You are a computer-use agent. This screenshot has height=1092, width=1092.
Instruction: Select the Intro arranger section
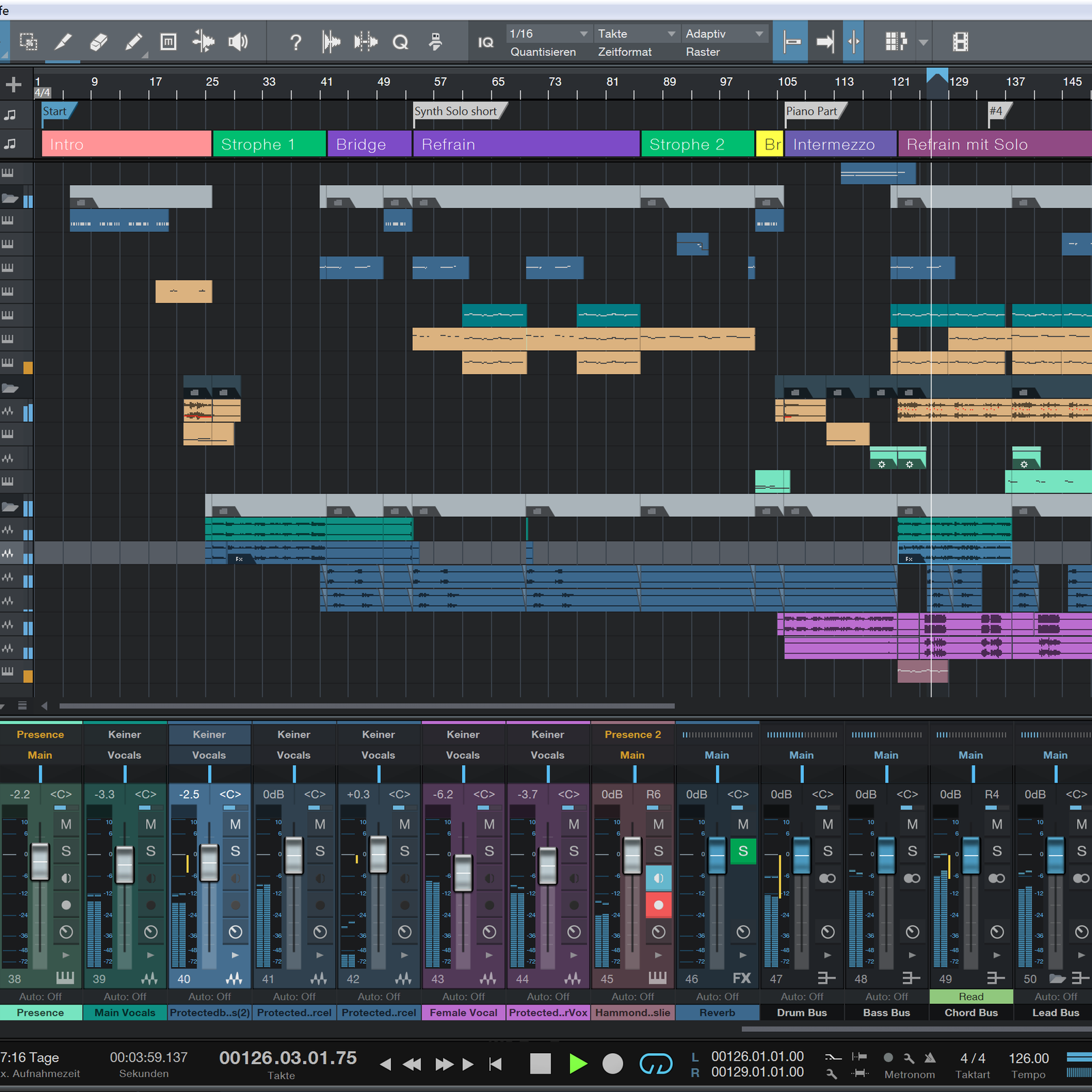(126, 144)
